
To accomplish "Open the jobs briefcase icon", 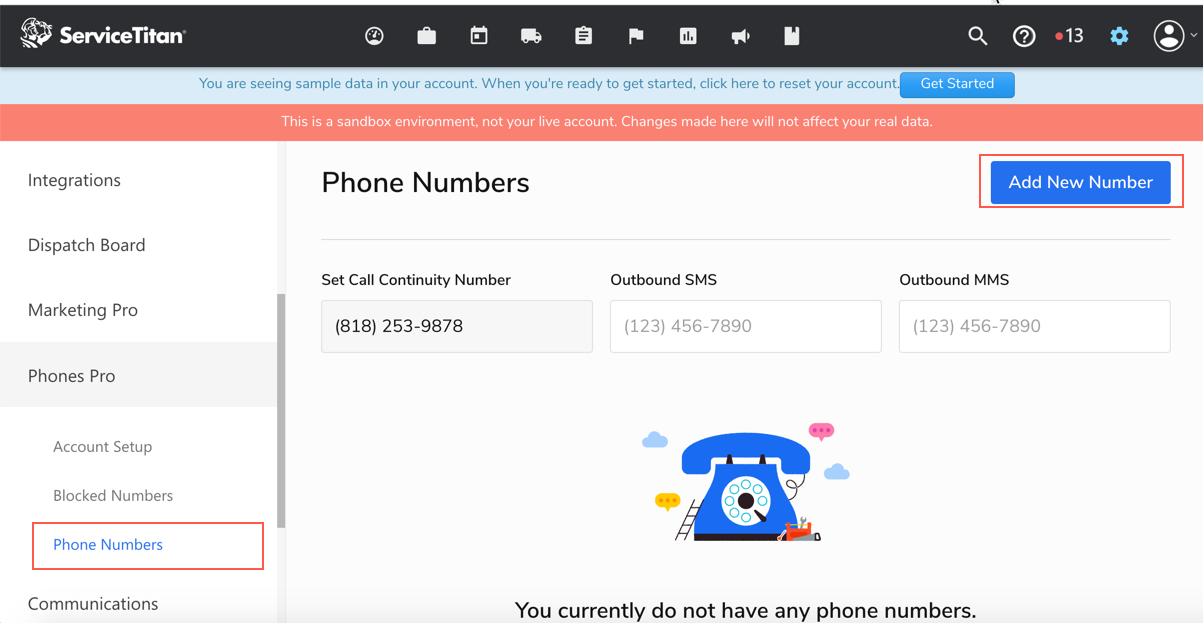I will [x=427, y=36].
